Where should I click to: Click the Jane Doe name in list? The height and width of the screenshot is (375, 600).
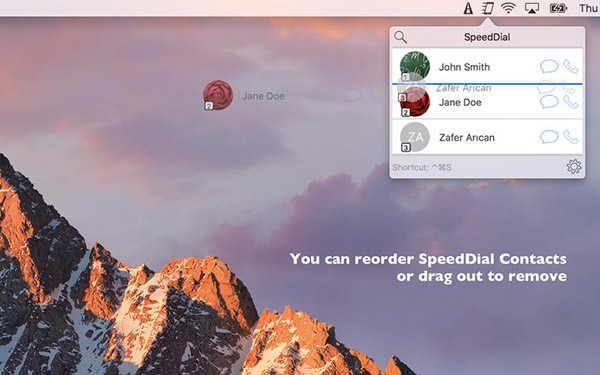[x=460, y=102]
